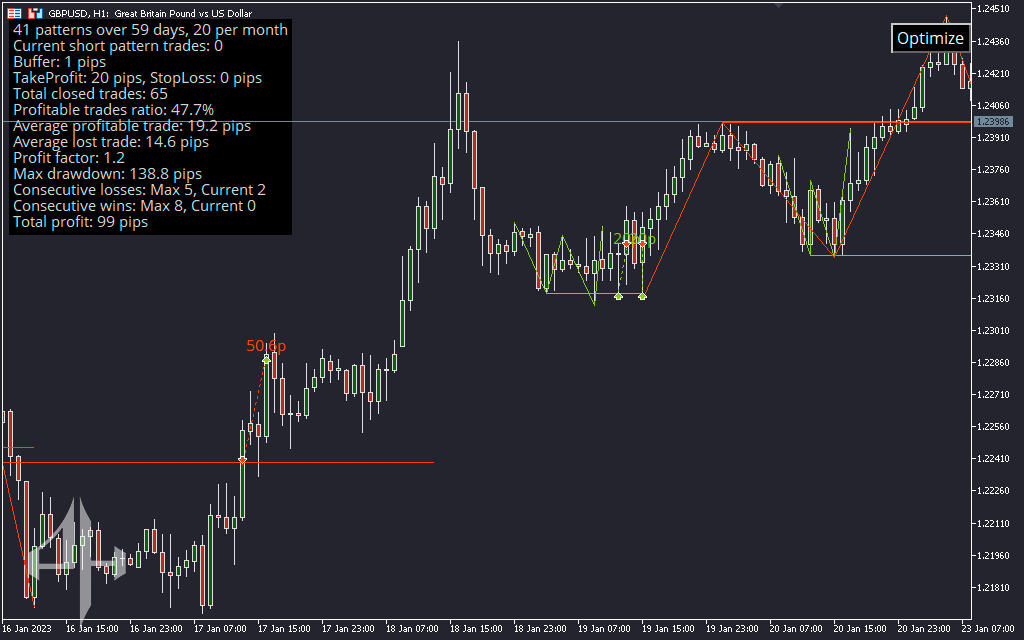Screen dimensions: 1024x640
Task: Click time axis label 19 Jan 23:00
Action: coord(732,629)
